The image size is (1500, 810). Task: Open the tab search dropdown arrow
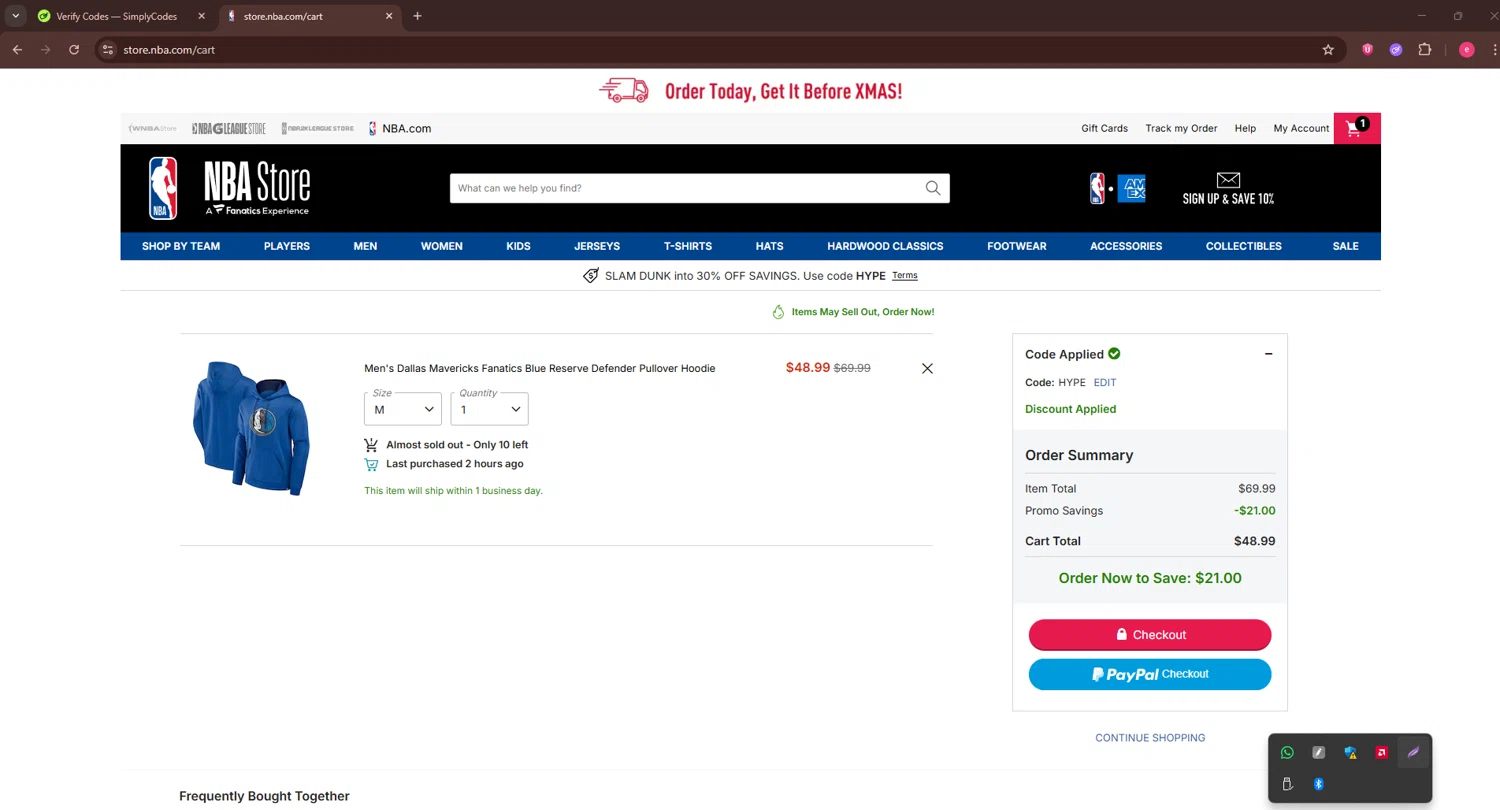16,16
